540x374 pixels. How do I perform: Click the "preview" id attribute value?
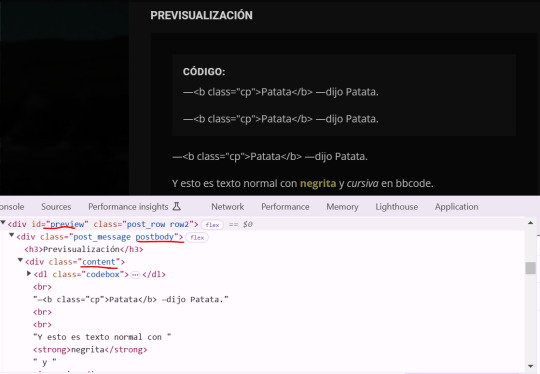pos(67,224)
